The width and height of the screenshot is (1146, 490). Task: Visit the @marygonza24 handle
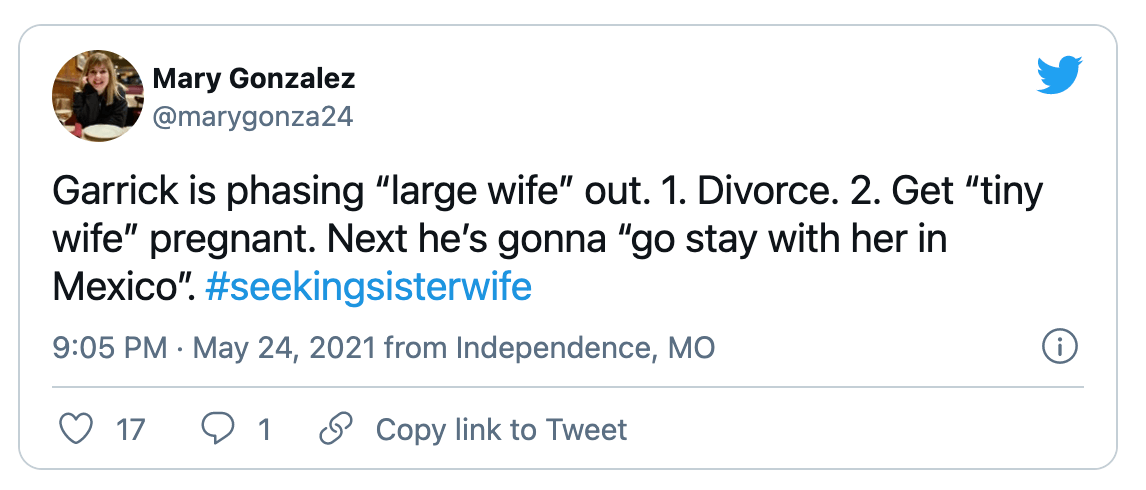point(252,117)
